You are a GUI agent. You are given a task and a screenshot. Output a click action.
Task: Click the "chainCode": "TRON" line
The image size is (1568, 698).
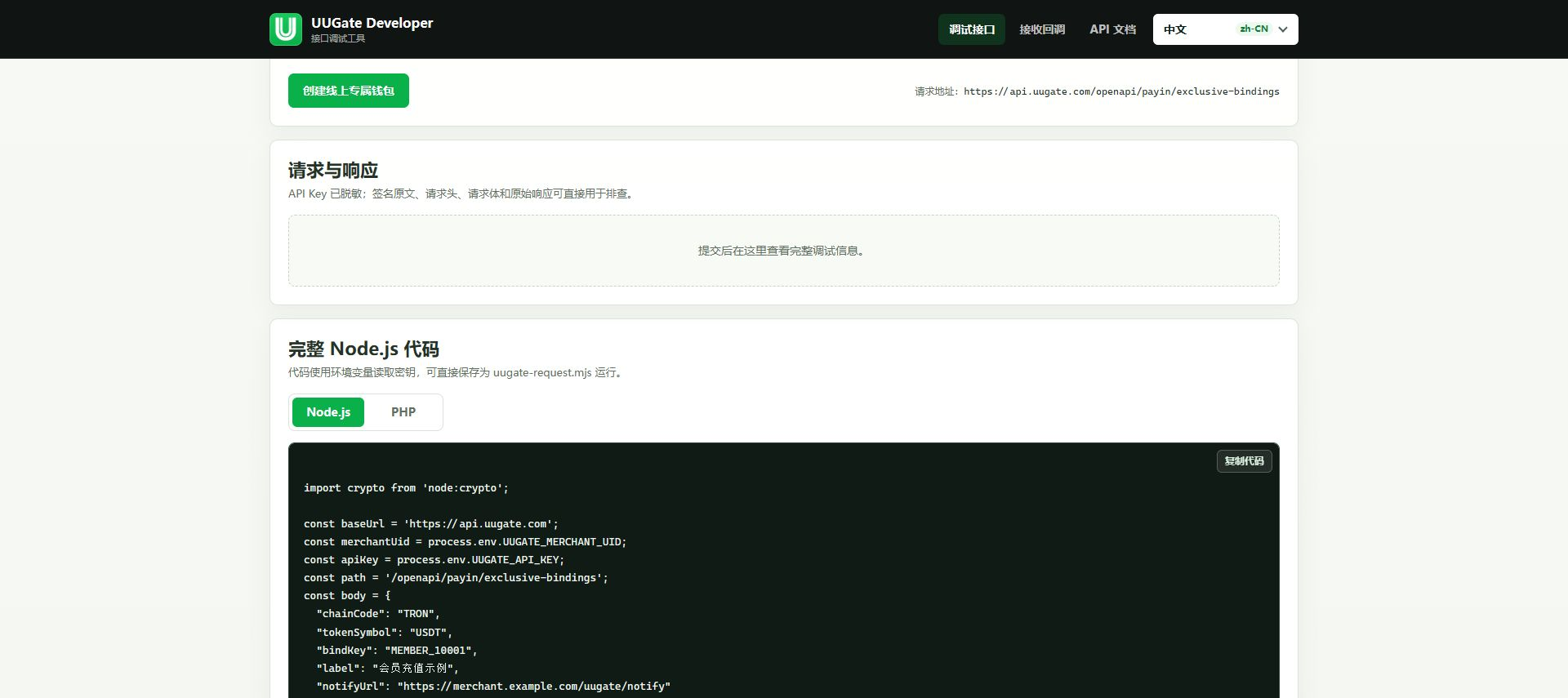coord(378,614)
